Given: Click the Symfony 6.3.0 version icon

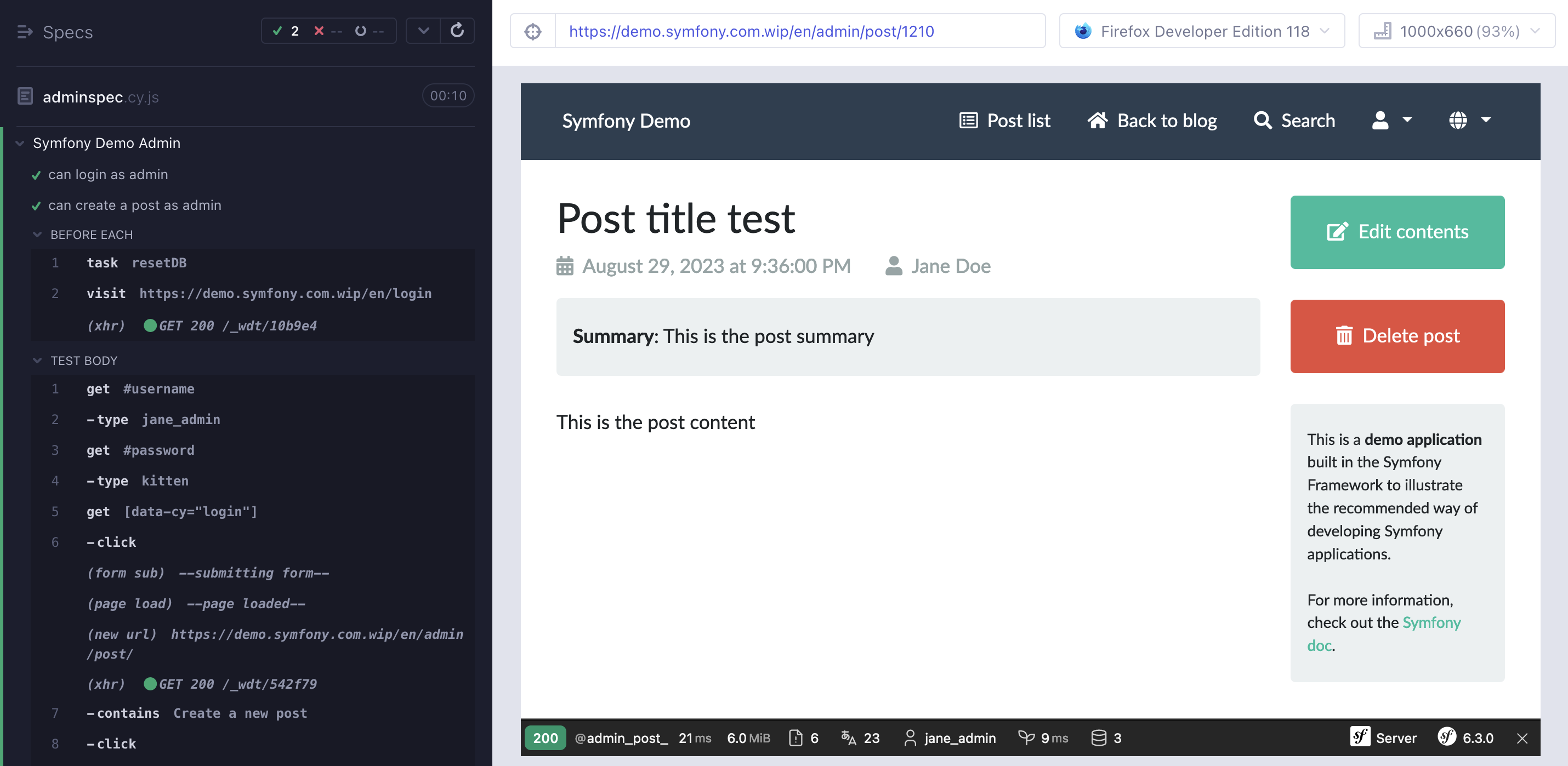Looking at the screenshot, I should pyautogui.click(x=1447, y=738).
